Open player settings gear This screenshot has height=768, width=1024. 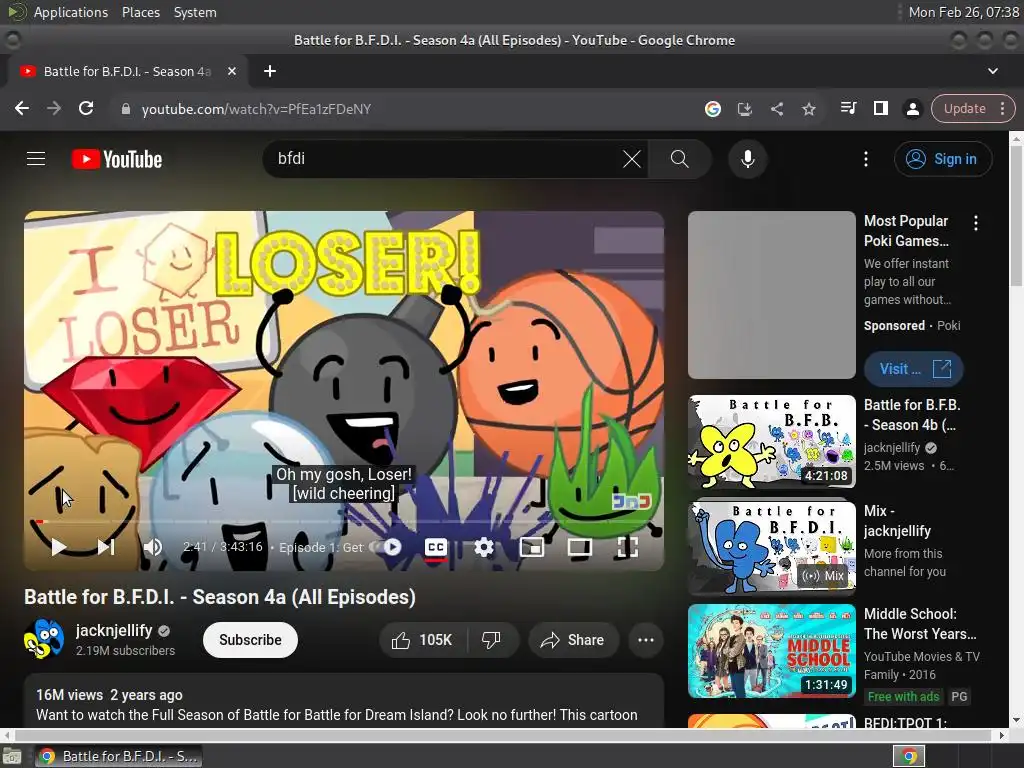[x=484, y=547]
